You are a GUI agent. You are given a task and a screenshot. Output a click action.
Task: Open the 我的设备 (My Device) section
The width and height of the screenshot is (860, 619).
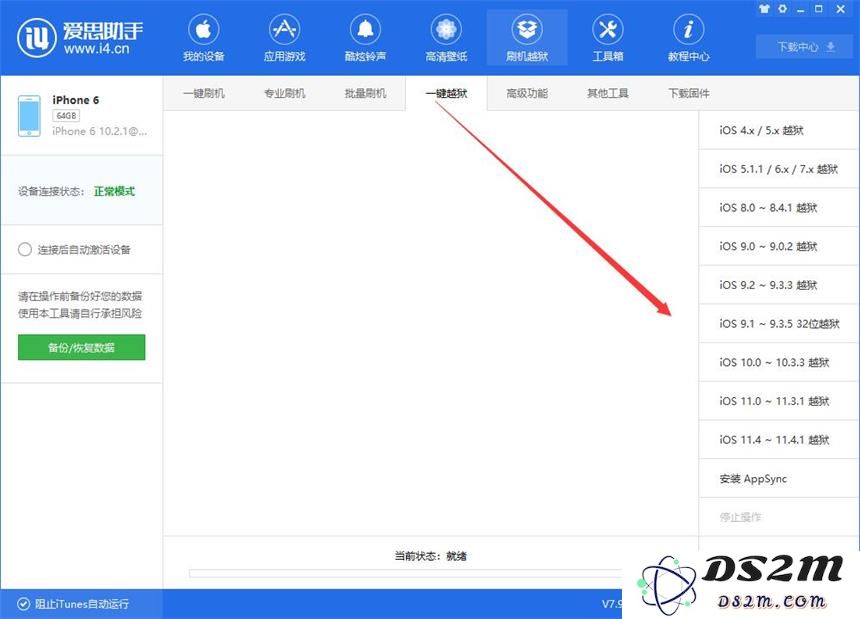coord(203,38)
